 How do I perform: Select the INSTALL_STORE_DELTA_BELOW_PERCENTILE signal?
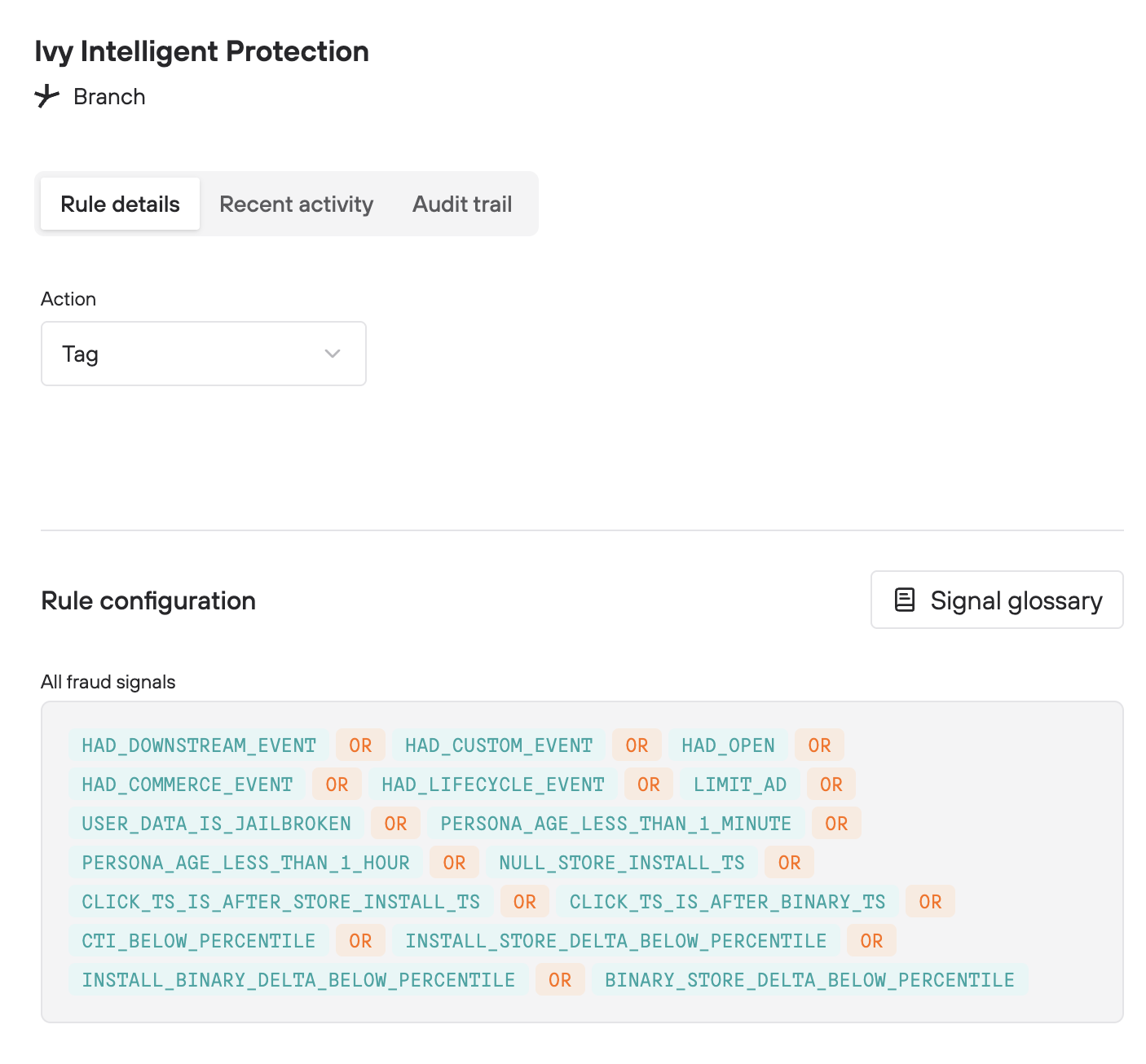click(616, 941)
